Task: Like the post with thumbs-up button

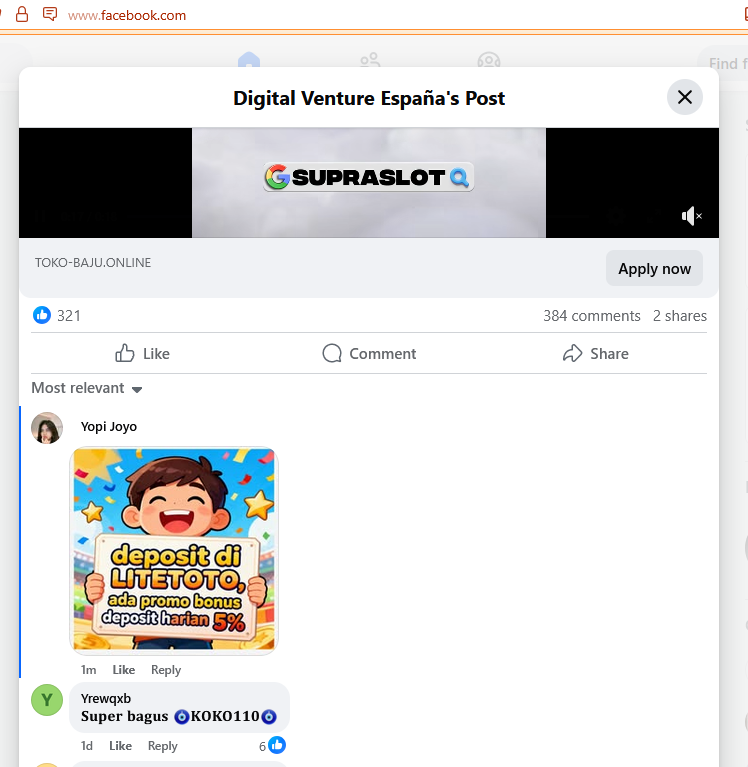Action: click(142, 353)
